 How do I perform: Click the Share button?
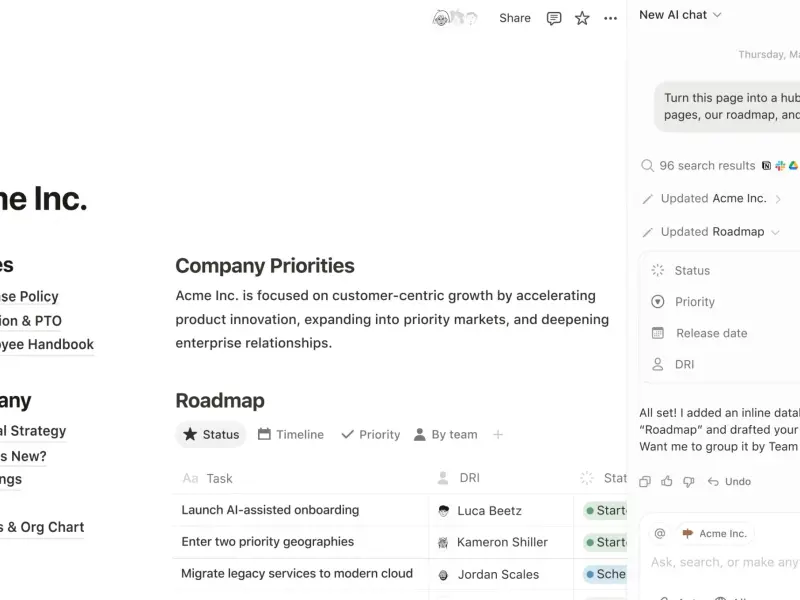click(515, 18)
